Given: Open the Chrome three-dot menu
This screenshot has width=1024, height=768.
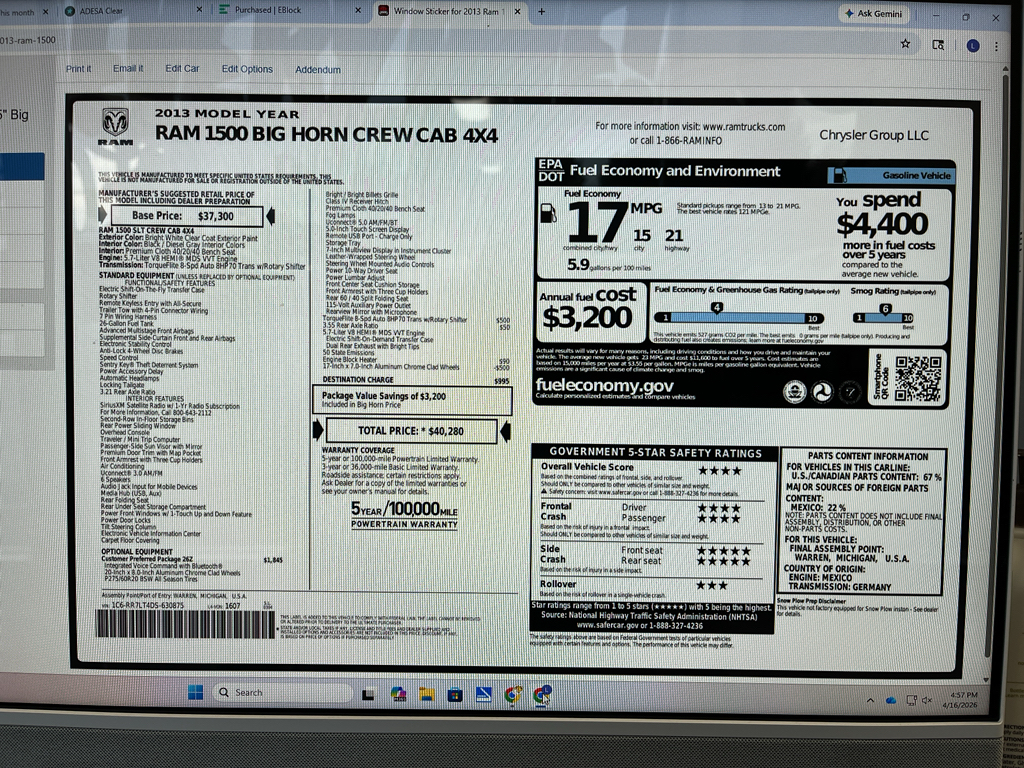Looking at the screenshot, I should point(997,45).
